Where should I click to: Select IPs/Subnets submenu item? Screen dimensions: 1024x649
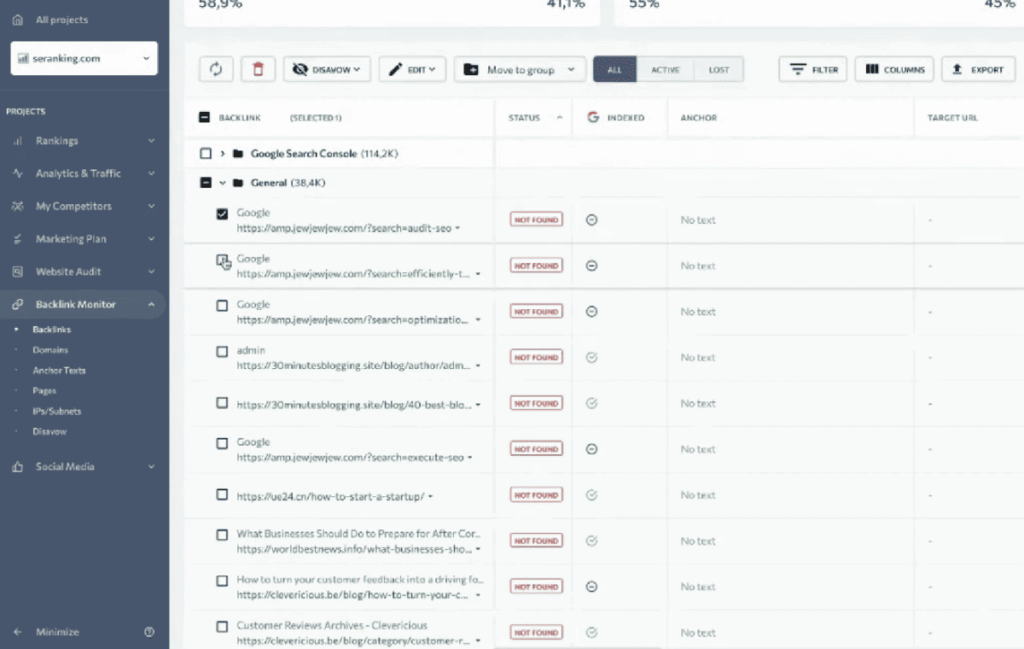57,411
